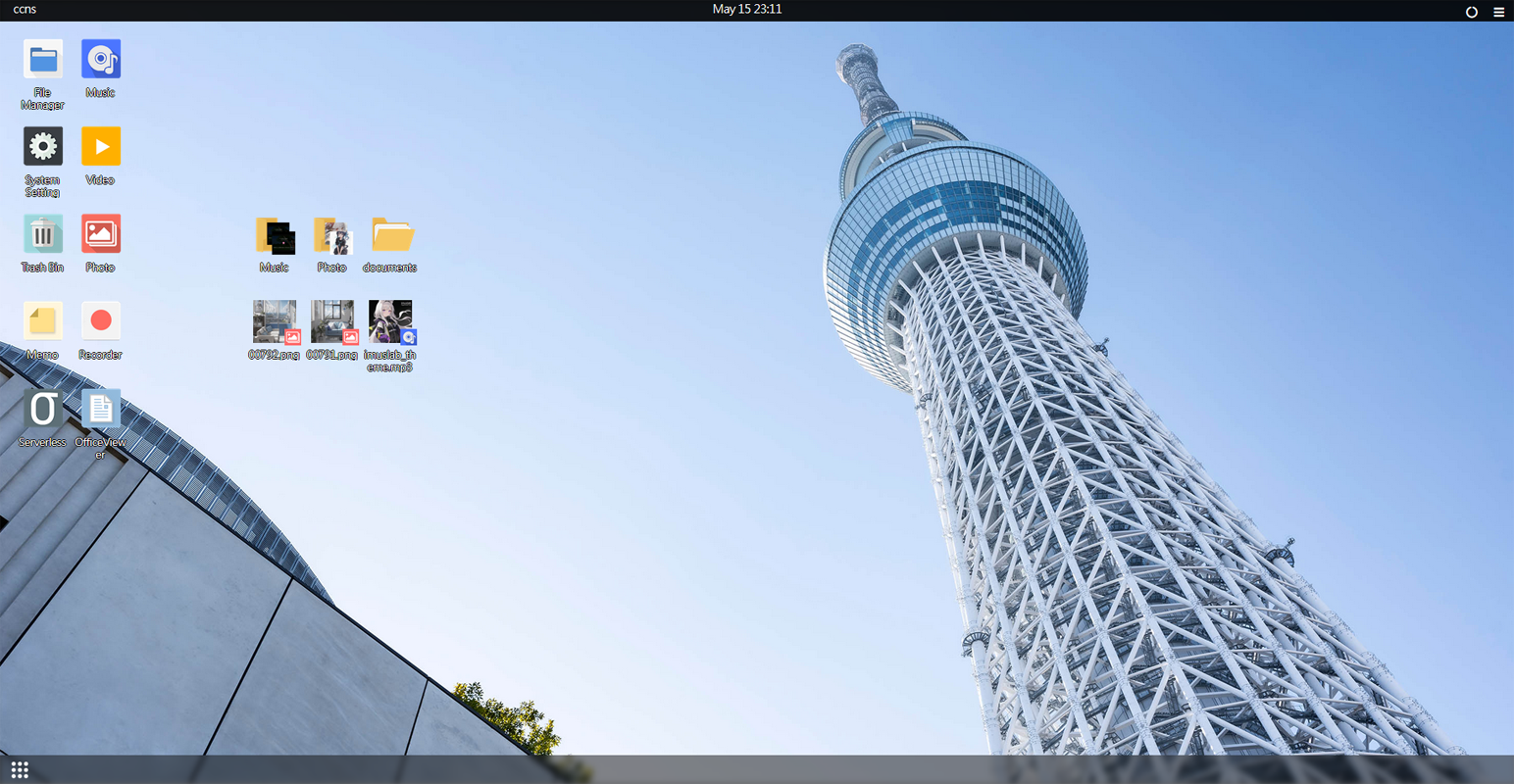This screenshot has width=1514, height=784.
Task: Open the Photo app icon
Action: click(100, 235)
